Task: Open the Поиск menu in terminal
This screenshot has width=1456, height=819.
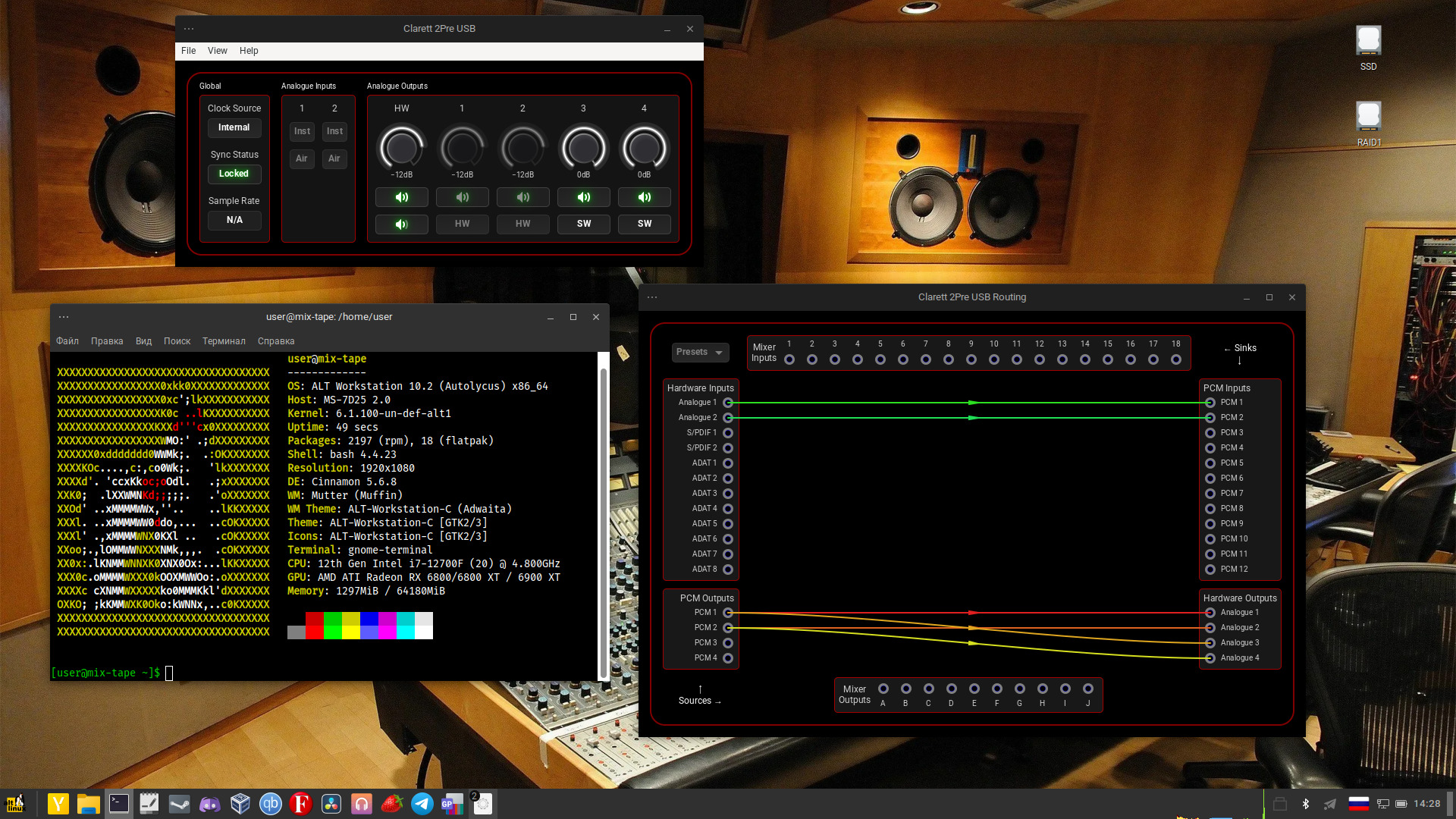Action: click(177, 341)
